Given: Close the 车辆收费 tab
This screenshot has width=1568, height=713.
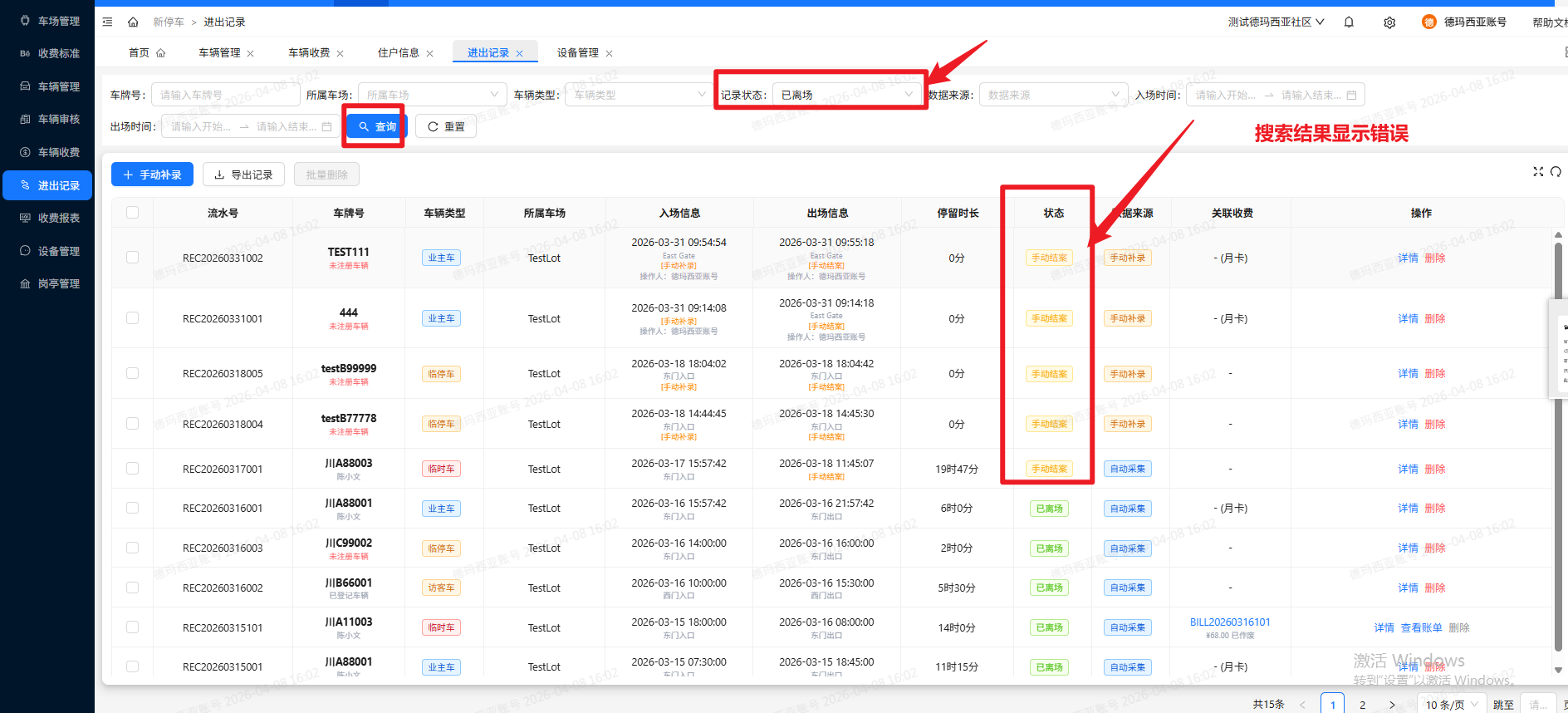Looking at the screenshot, I should [x=340, y=53].
